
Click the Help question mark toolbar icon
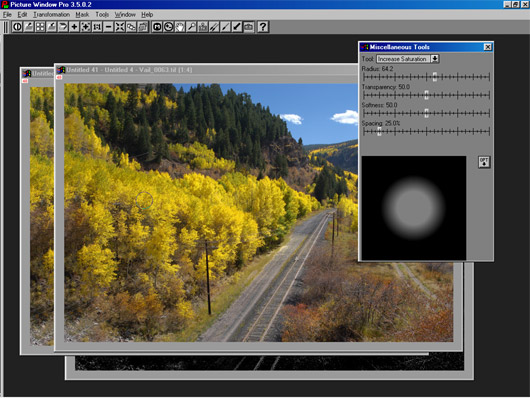pos(263,27)
